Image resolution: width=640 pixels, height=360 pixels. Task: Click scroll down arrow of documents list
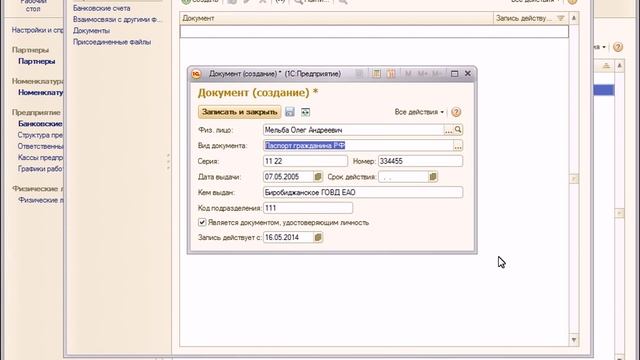coord(574,340)
